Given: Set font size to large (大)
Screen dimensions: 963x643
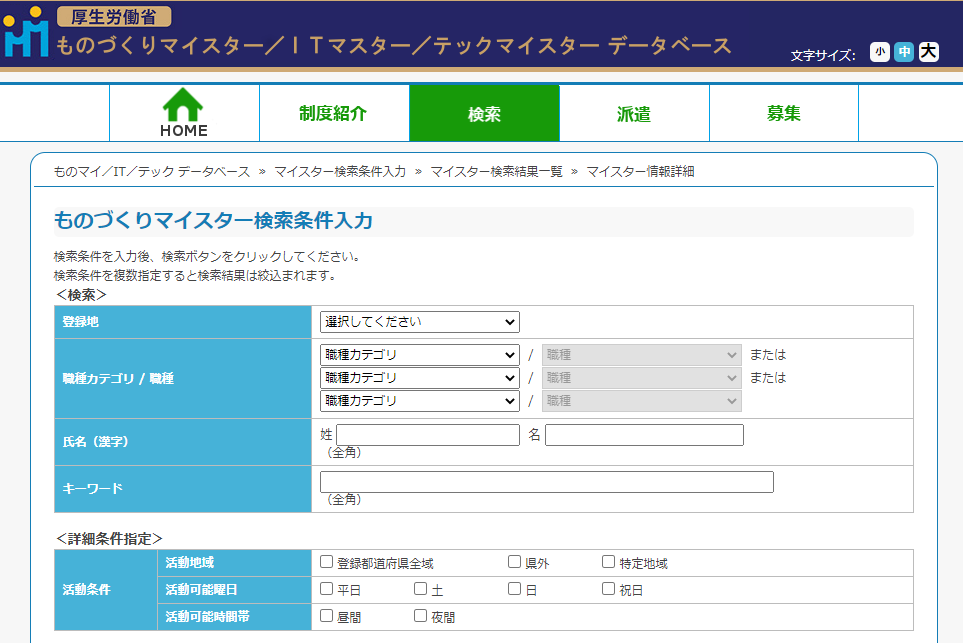Looking at the screenshot, I should [x=929, y=52].
